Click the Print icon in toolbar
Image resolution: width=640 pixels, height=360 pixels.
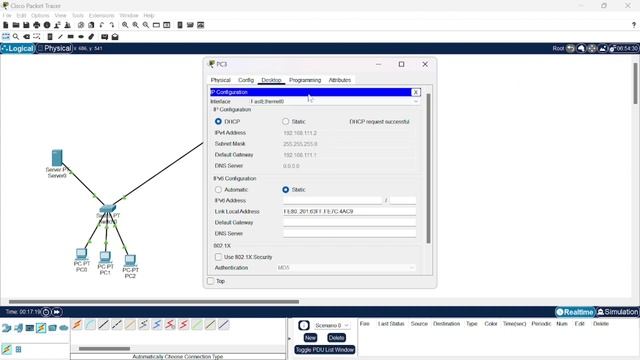point(37,25)
